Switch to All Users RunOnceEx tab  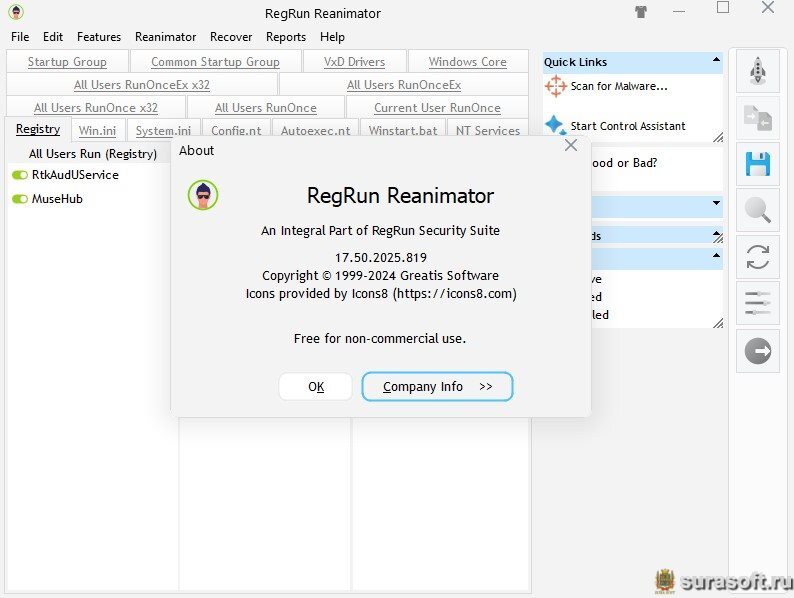(404, 85)
